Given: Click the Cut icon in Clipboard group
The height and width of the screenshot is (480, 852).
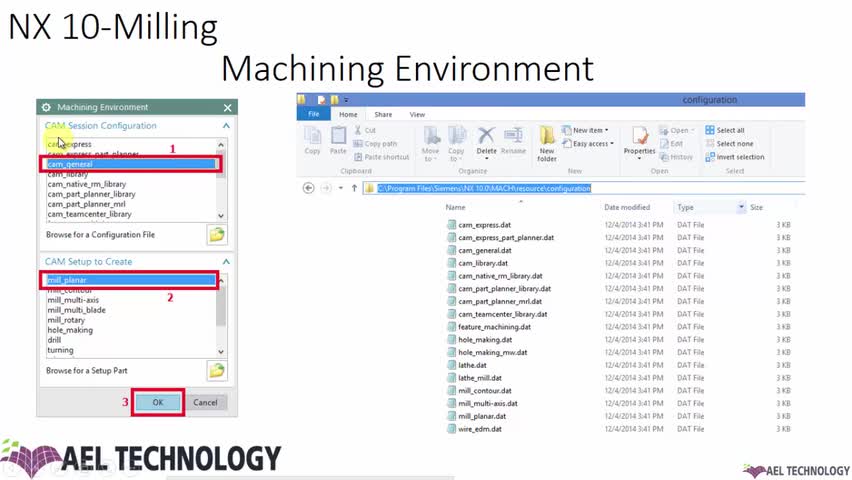Looking at the screenshot, I should pyautogui.click(x=365, y=130).
